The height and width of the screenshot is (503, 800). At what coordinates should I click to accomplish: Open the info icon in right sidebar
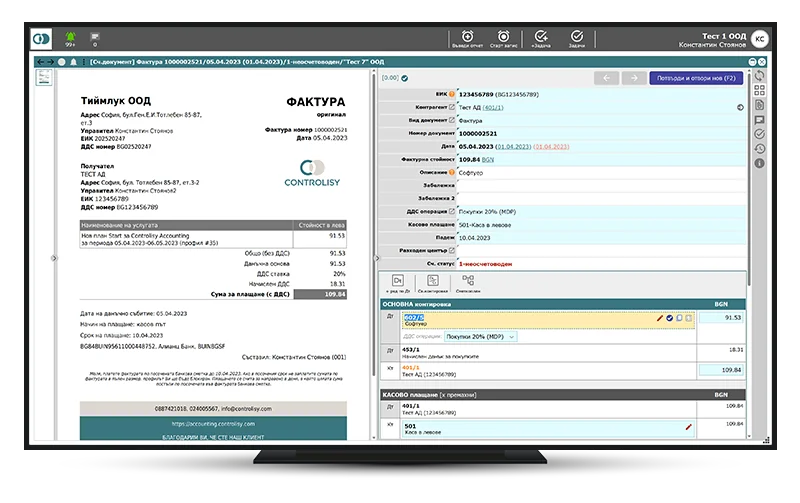click(759, 163)
